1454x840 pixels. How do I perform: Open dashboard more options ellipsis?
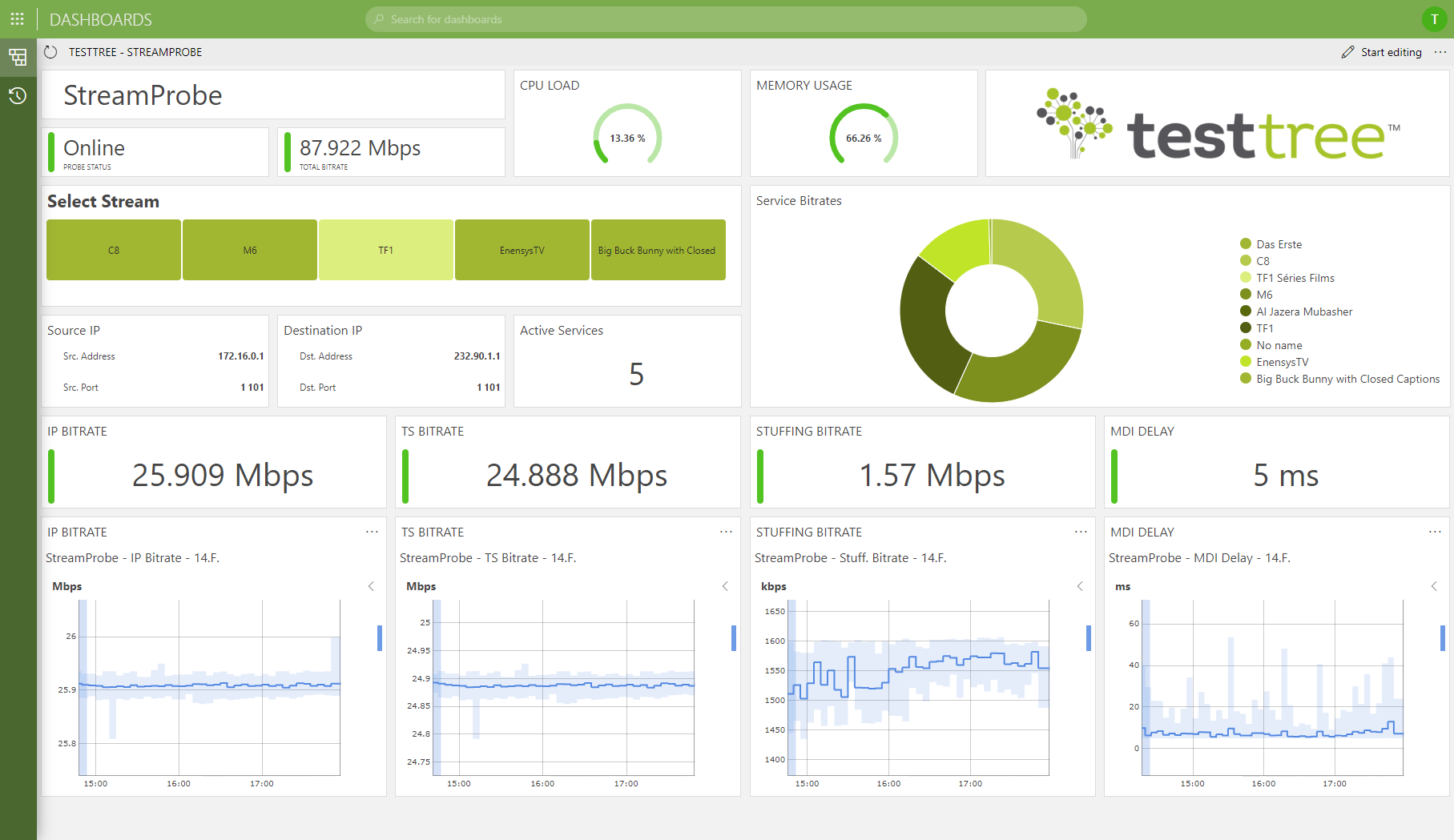click(1440, 52)
